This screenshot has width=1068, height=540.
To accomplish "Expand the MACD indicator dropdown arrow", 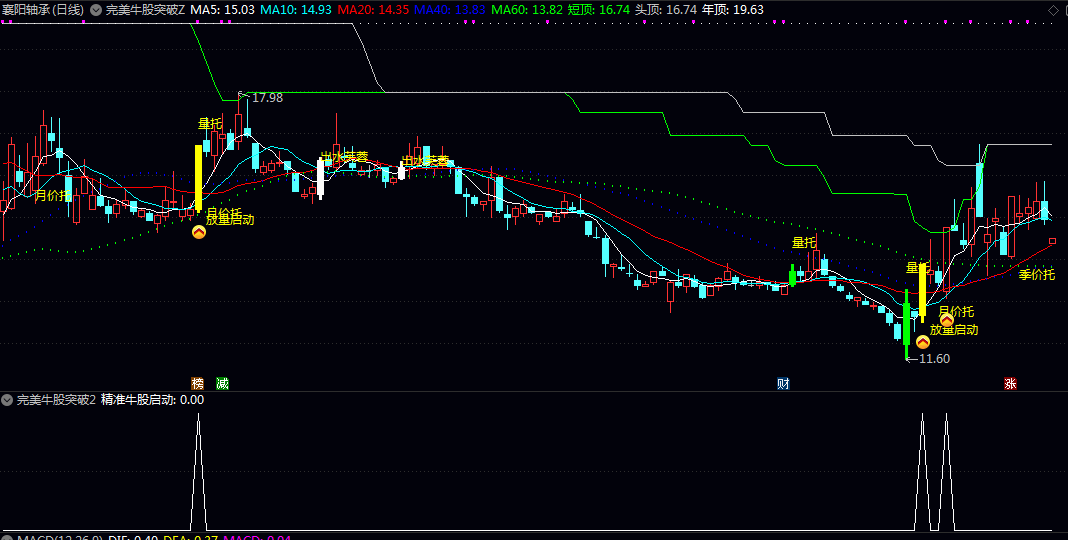I will point(8,537).
